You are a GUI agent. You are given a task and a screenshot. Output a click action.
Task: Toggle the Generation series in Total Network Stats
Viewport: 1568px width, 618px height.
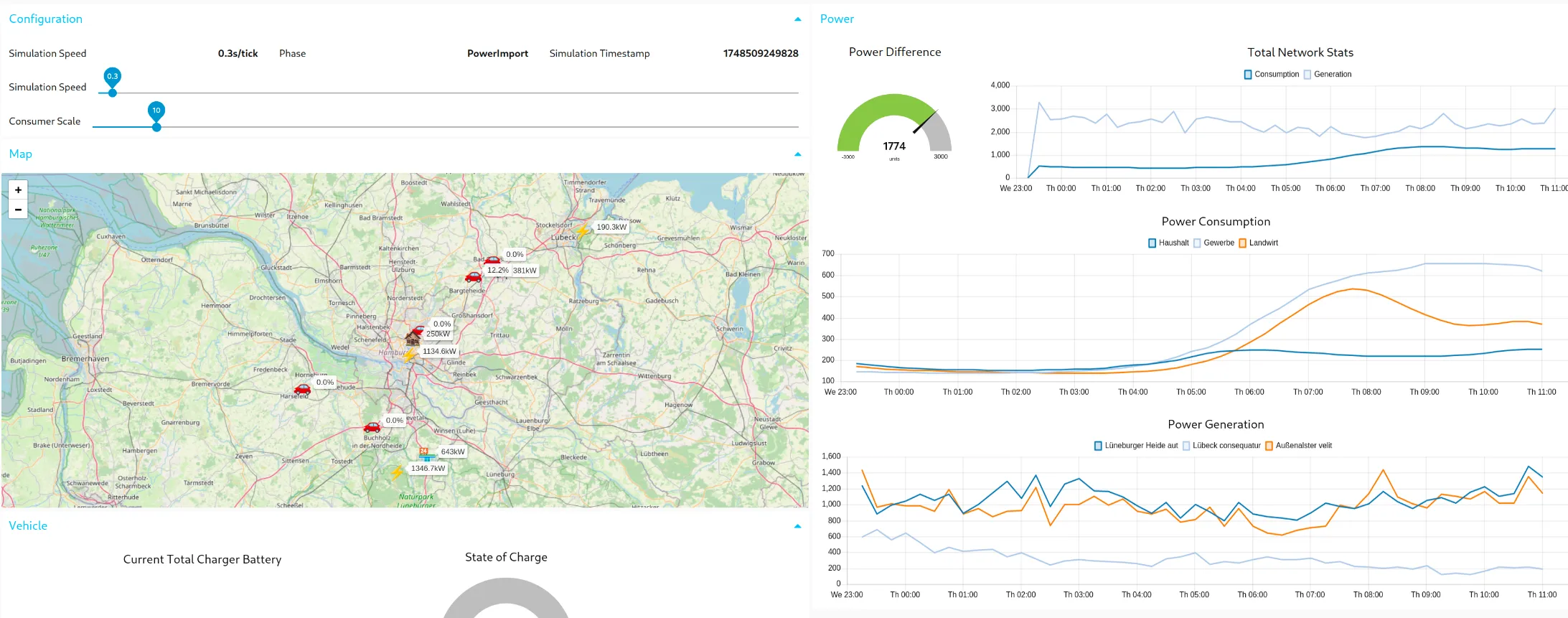(1328, 75)
